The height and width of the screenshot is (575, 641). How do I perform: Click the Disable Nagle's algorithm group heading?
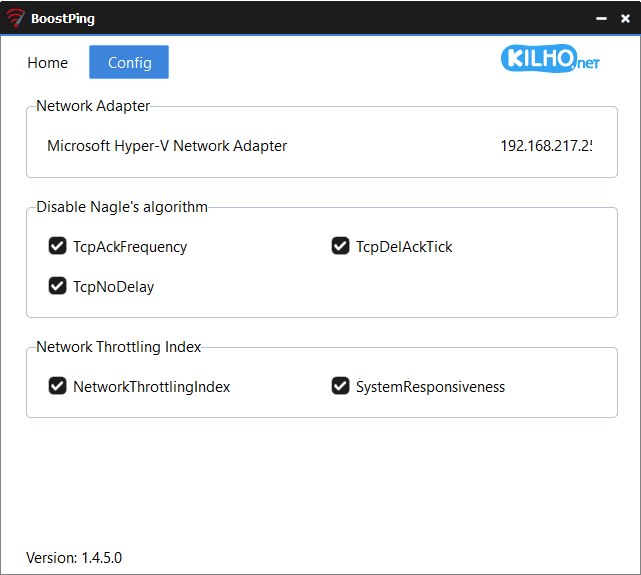pos(122,207)
